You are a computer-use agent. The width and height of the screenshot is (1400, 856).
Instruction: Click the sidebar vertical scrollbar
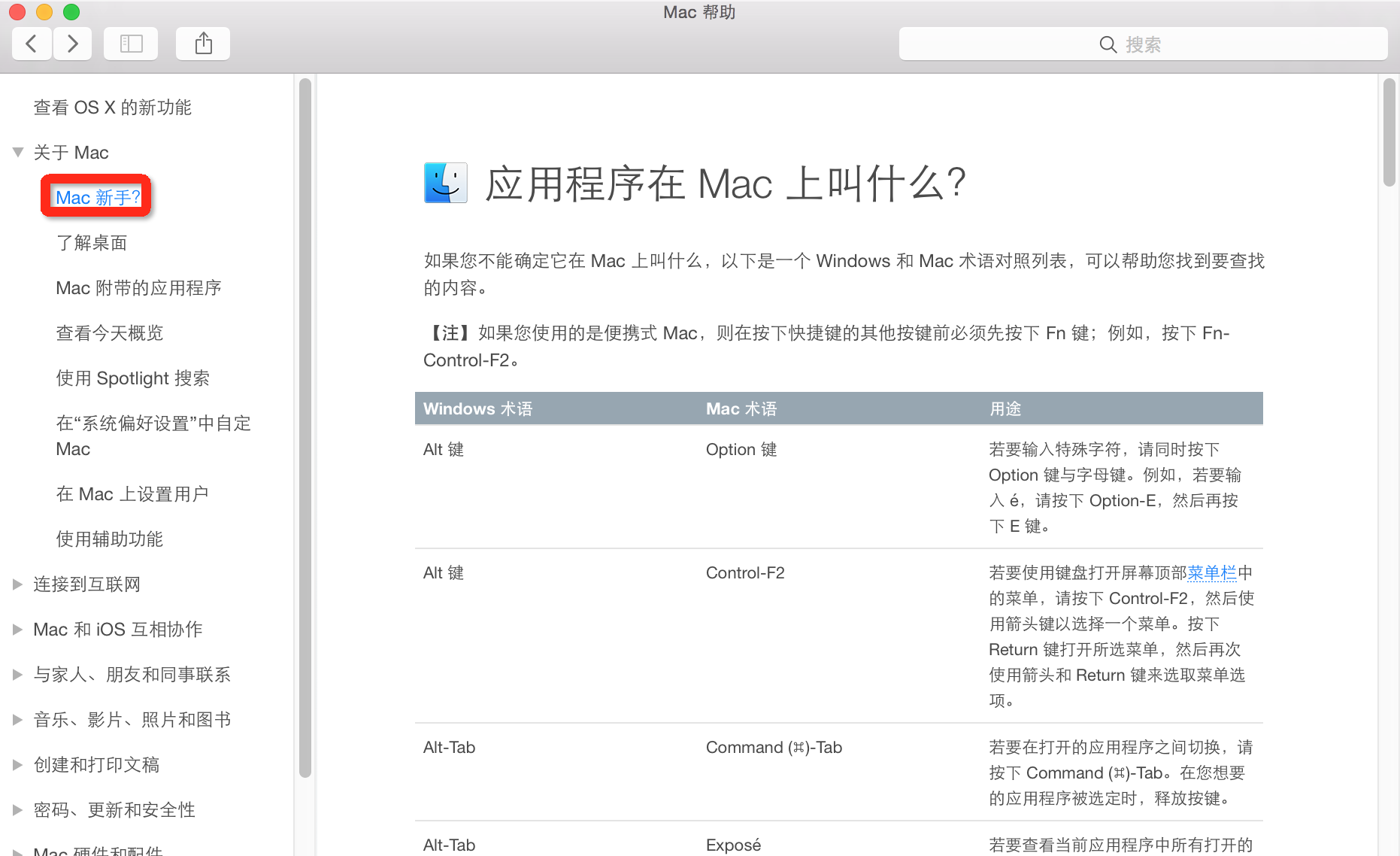tap(305, 429)
